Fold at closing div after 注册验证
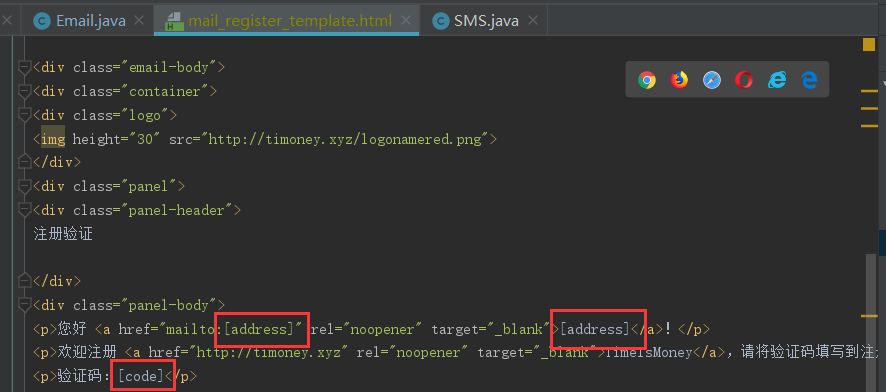 pos(24,281)
